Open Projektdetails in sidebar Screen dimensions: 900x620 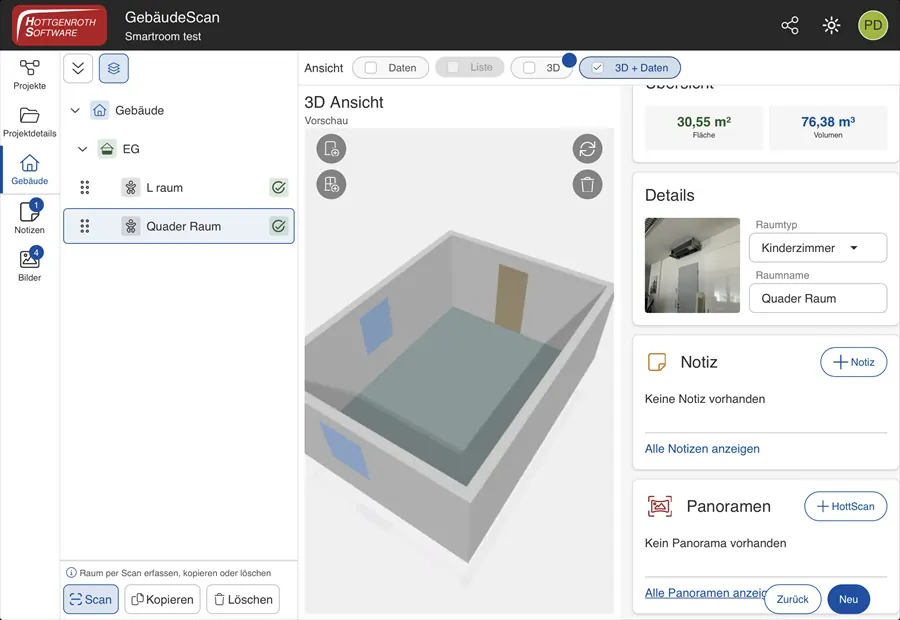point(30,122)
